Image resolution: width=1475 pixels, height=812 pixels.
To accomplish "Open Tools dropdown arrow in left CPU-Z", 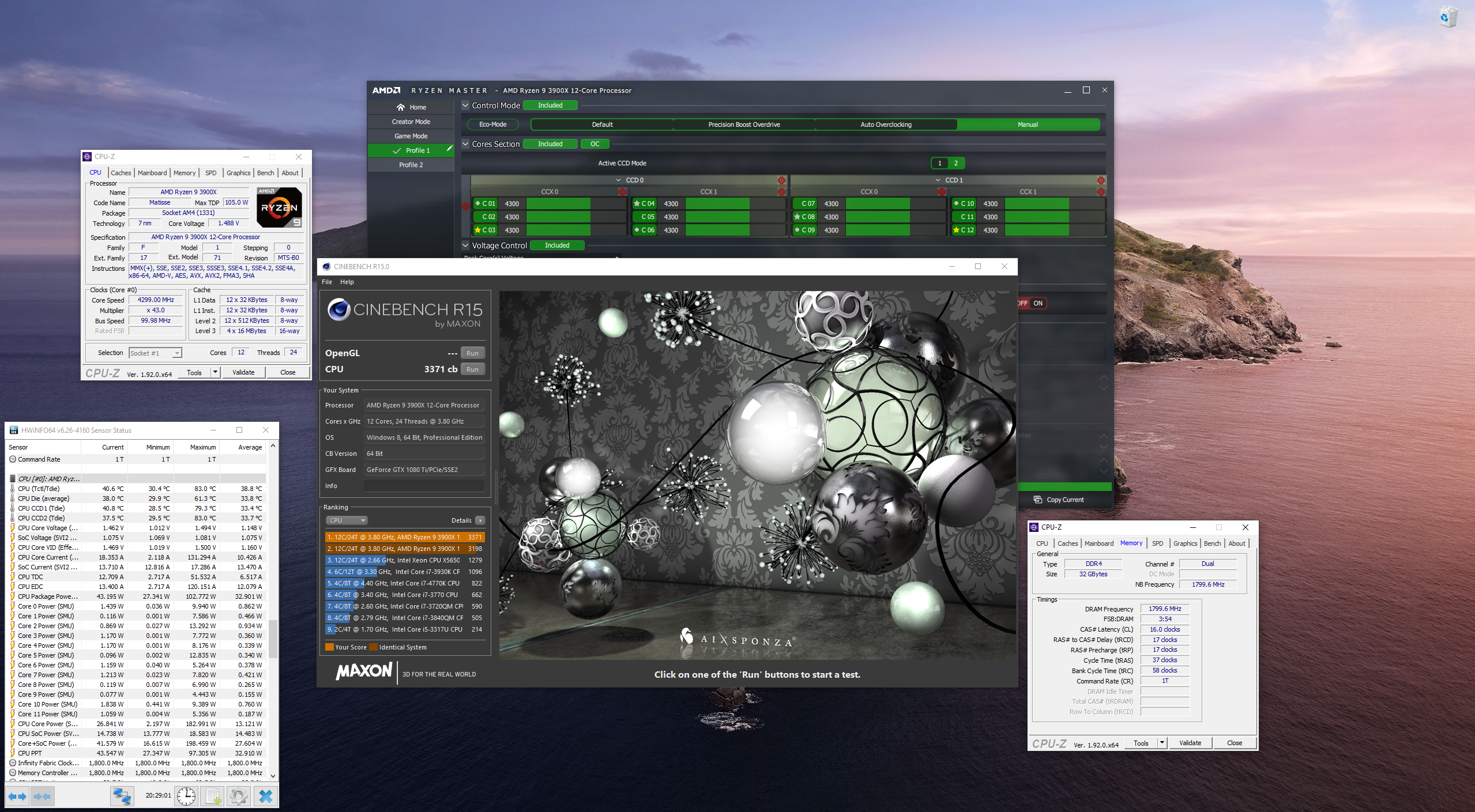I will coord(215,372).
